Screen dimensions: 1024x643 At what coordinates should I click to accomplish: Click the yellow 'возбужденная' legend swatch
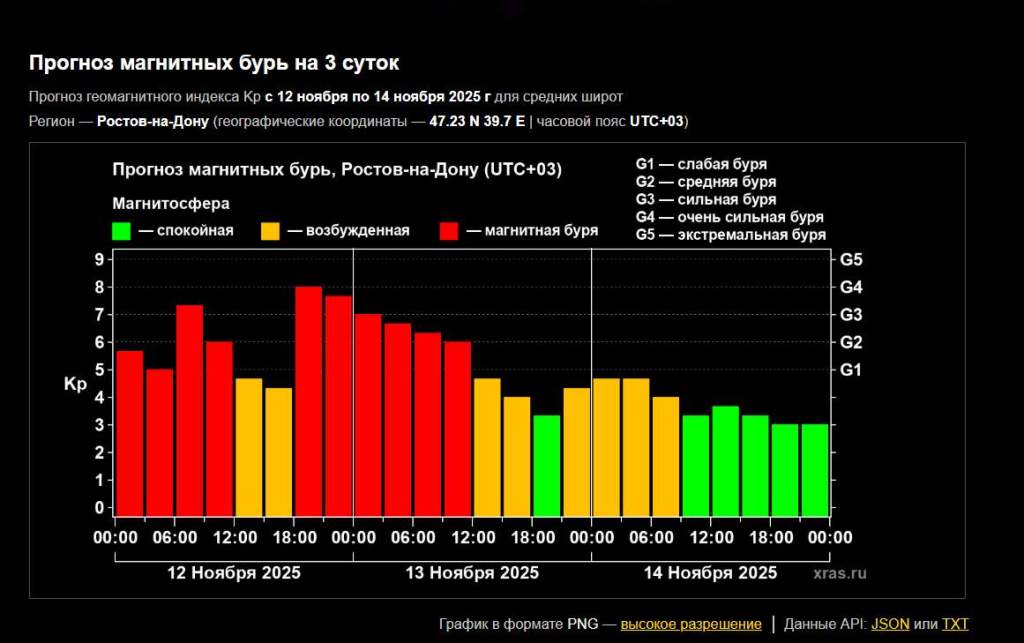pyautogui.click(x=270, y=231)
